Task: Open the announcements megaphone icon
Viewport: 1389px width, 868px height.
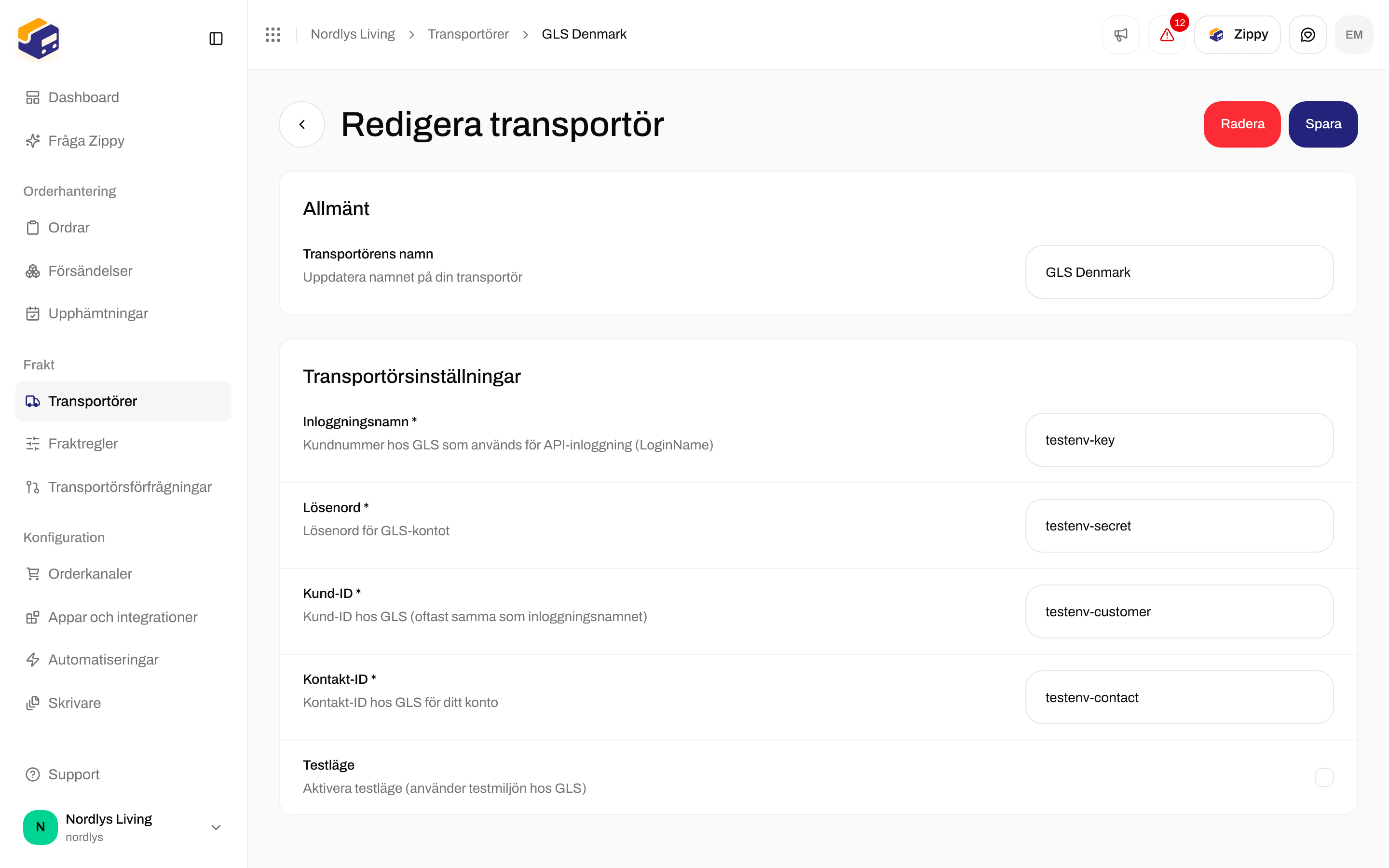Action: click(x=1120, y=34)
